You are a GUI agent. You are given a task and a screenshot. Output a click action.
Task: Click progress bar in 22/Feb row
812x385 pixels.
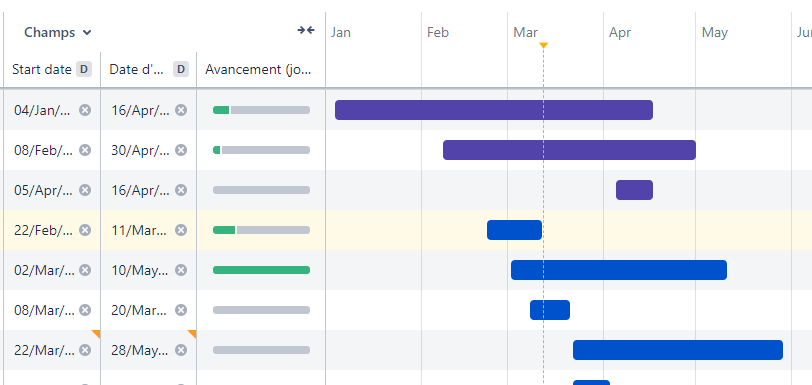coord(262,230)
